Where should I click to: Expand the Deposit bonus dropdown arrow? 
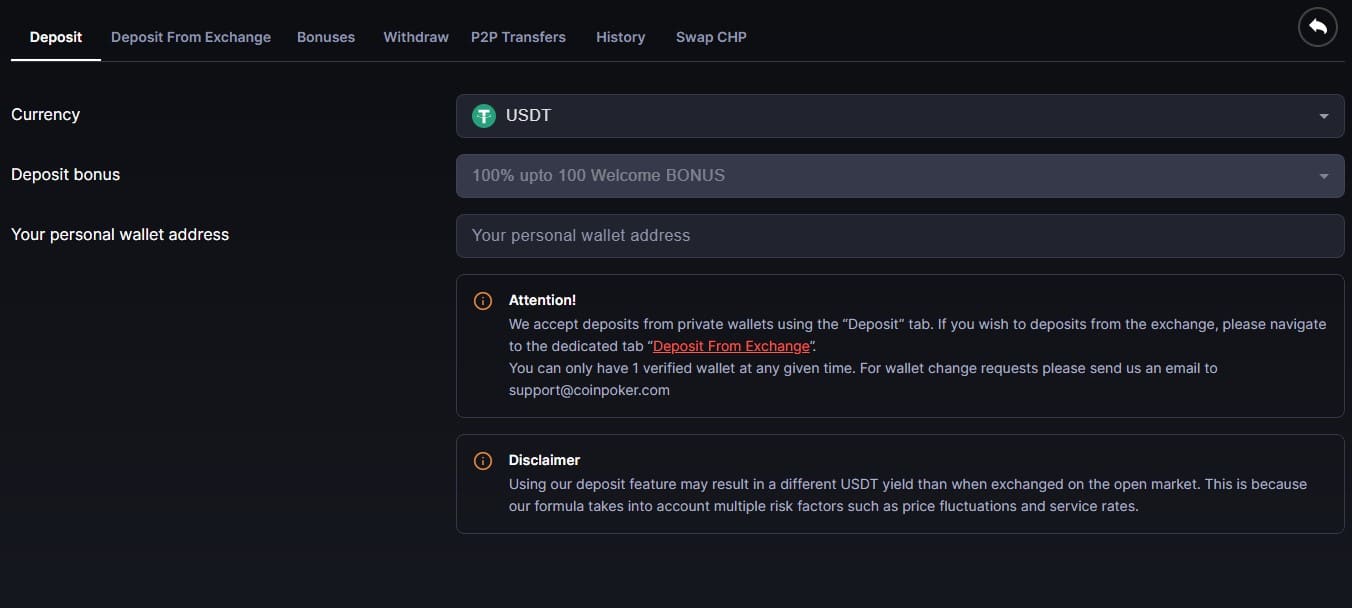click(x=1324, y=176)
